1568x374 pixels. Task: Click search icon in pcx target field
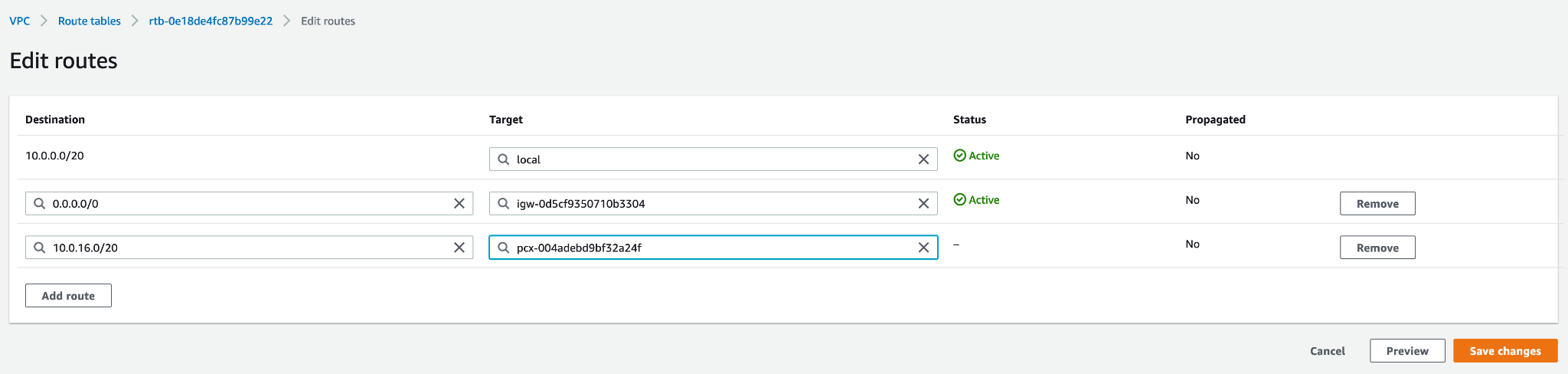(x=503, y=248)
